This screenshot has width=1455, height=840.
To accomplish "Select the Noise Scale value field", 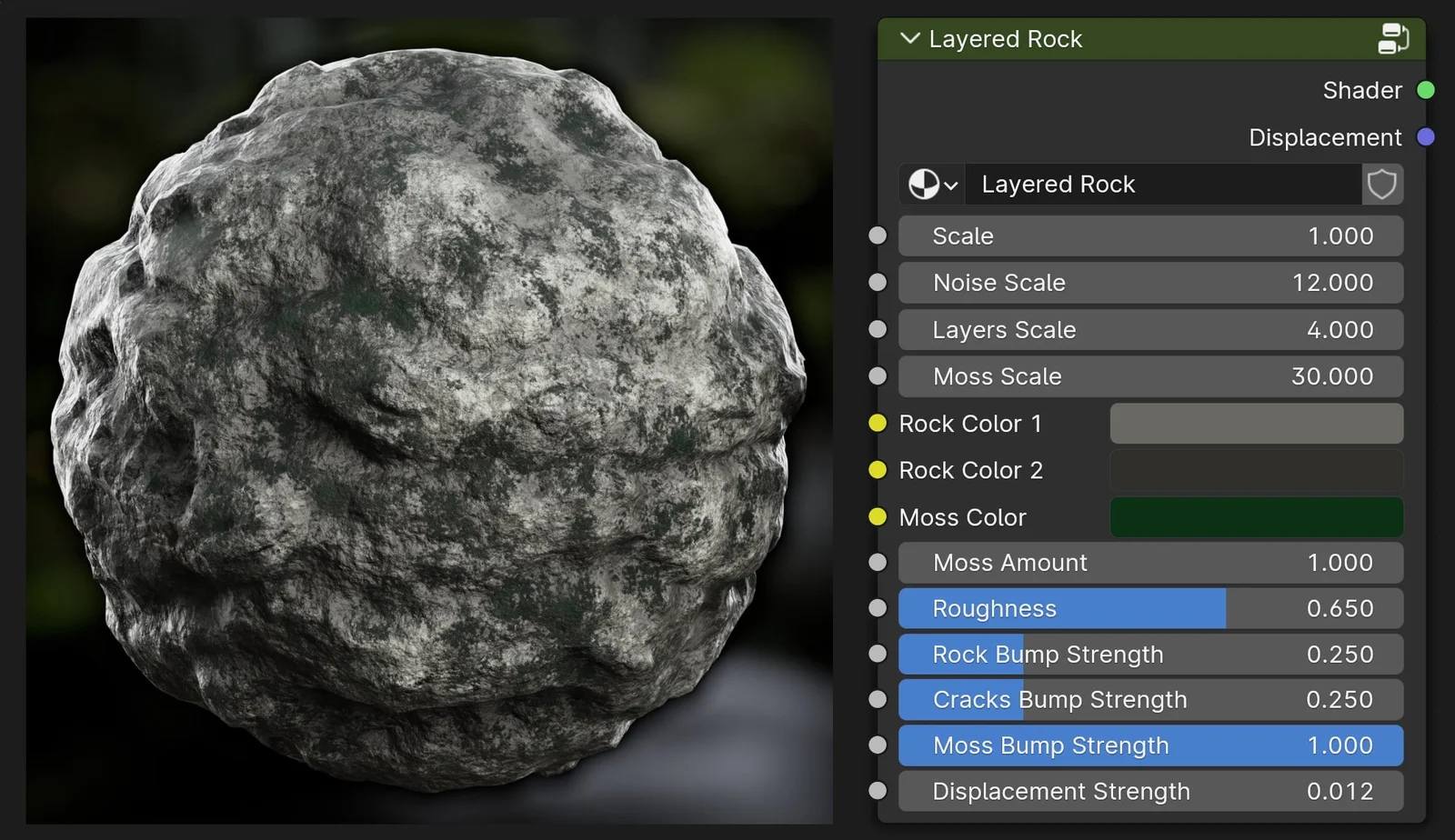I will [1150, 282].
